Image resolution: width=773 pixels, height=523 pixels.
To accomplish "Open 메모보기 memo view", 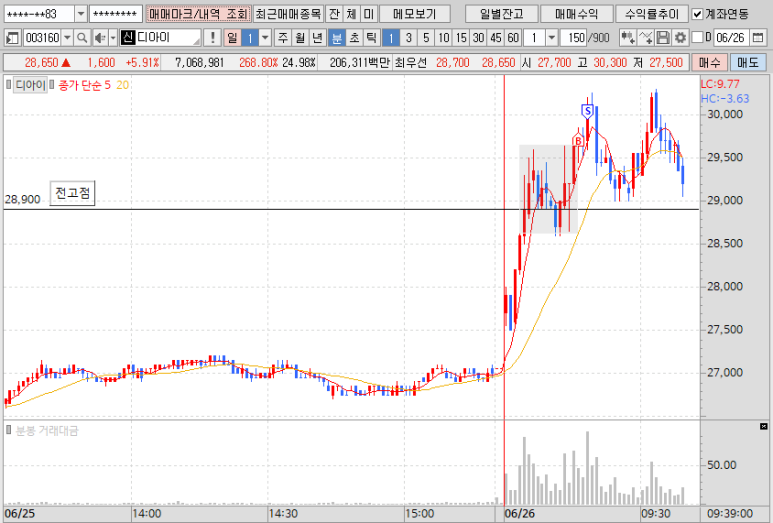I will [415, 14].
